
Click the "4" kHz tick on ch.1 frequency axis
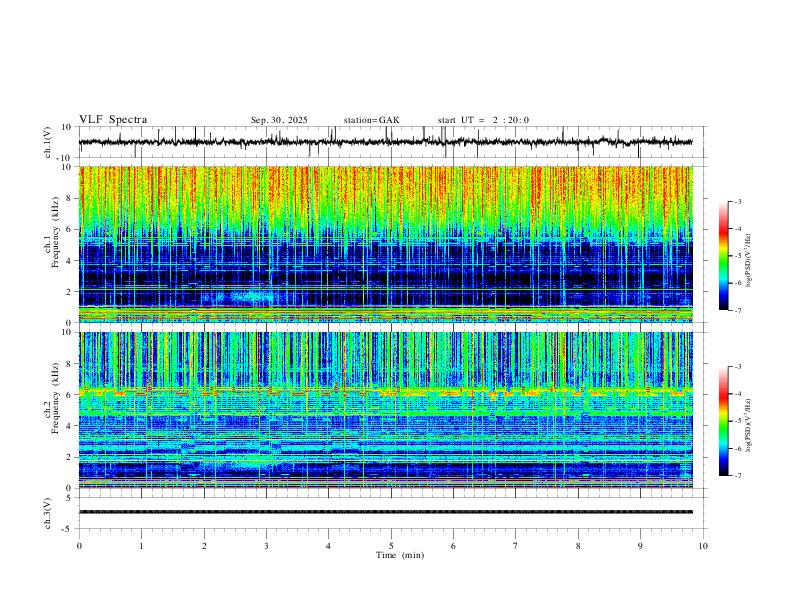[x=70, y=261]
